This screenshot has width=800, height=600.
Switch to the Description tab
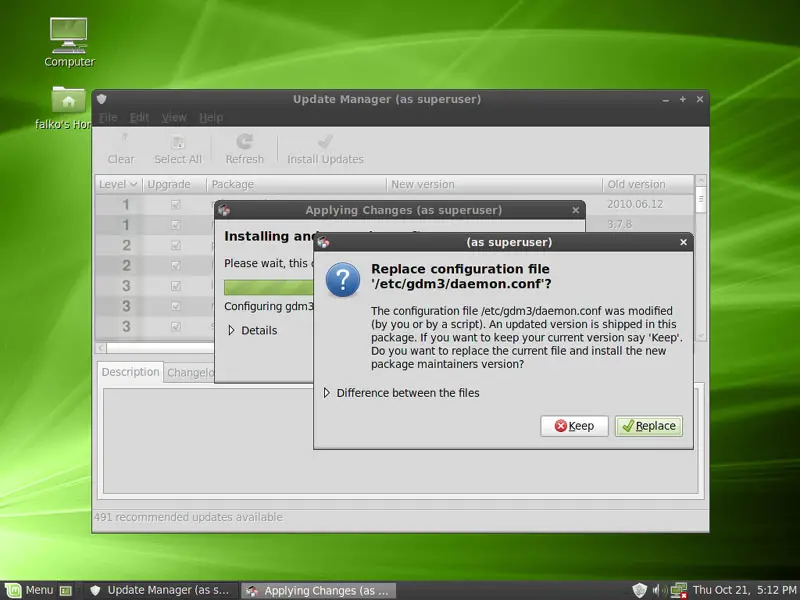click(130, 372)
